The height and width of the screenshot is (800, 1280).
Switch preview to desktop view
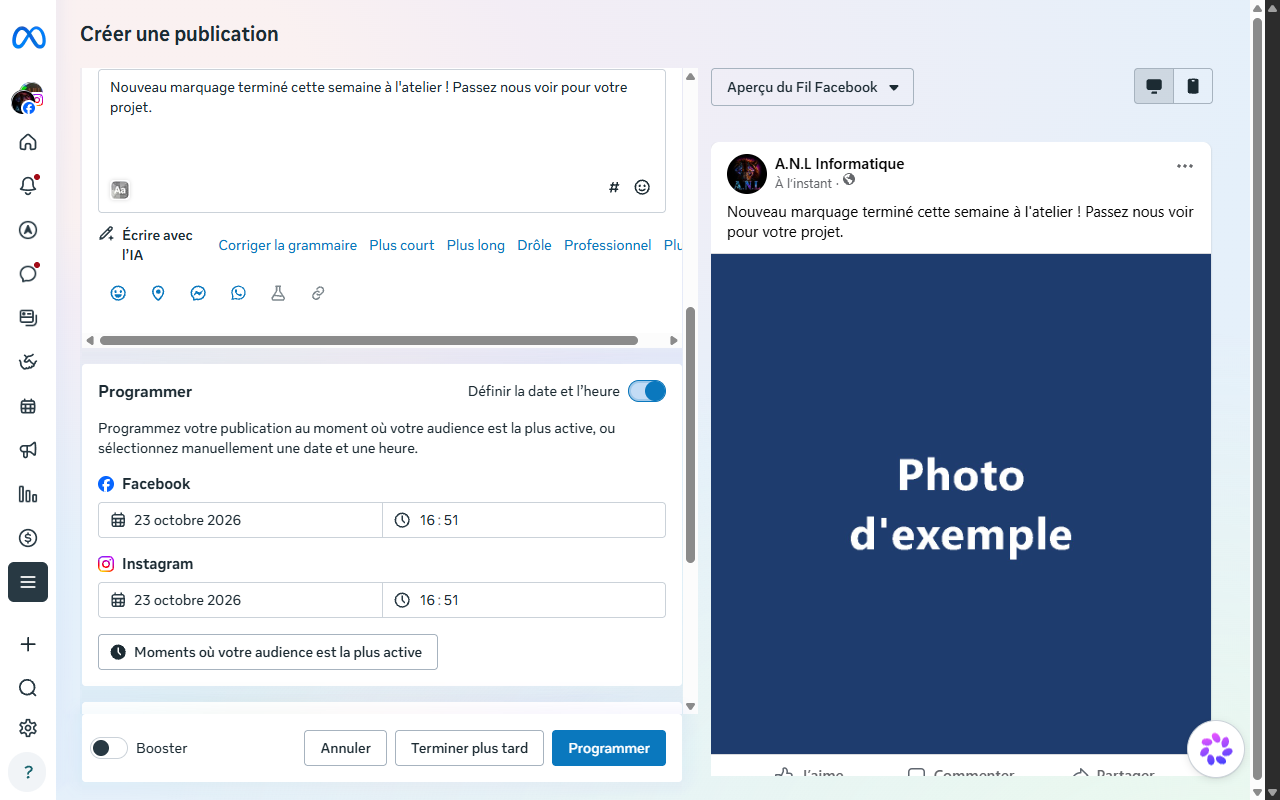point(1154,87)
